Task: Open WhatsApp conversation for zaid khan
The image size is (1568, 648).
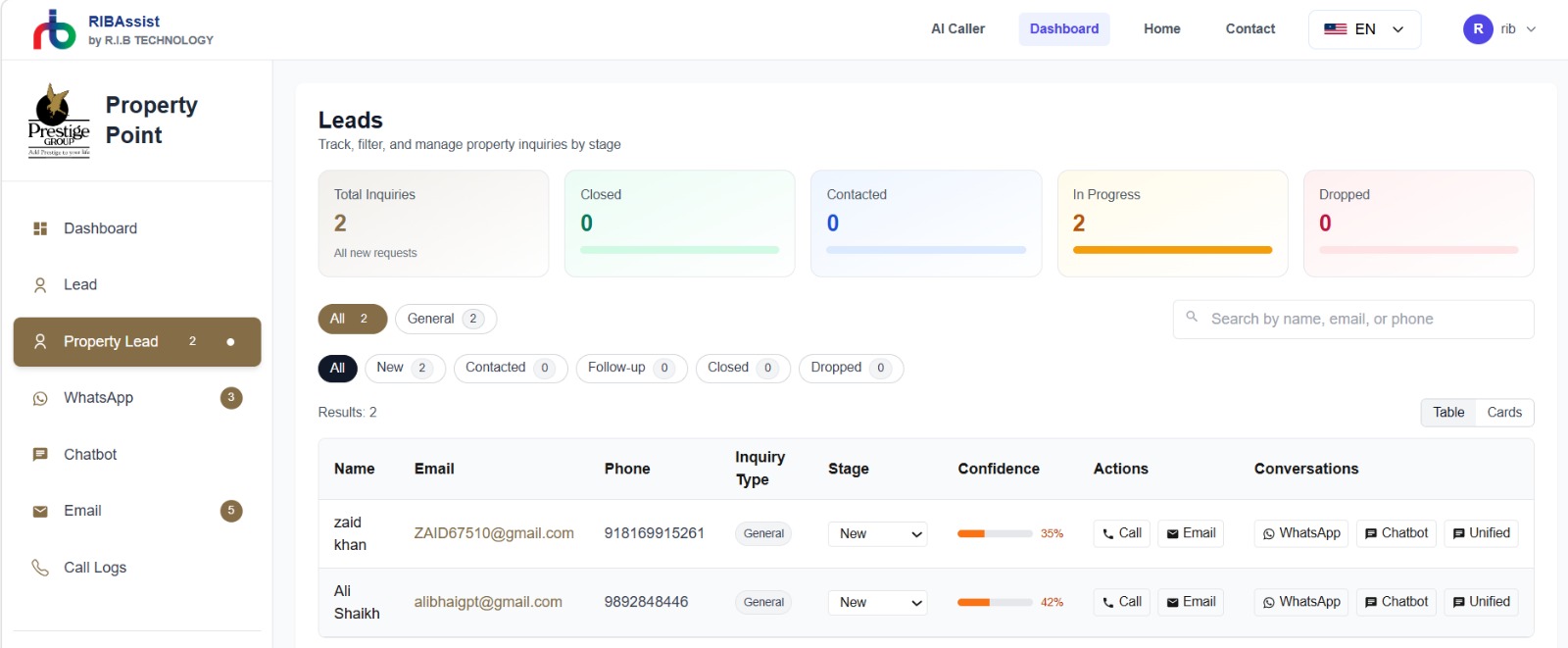Action: pyautogui.click(x=1301, y=533)
